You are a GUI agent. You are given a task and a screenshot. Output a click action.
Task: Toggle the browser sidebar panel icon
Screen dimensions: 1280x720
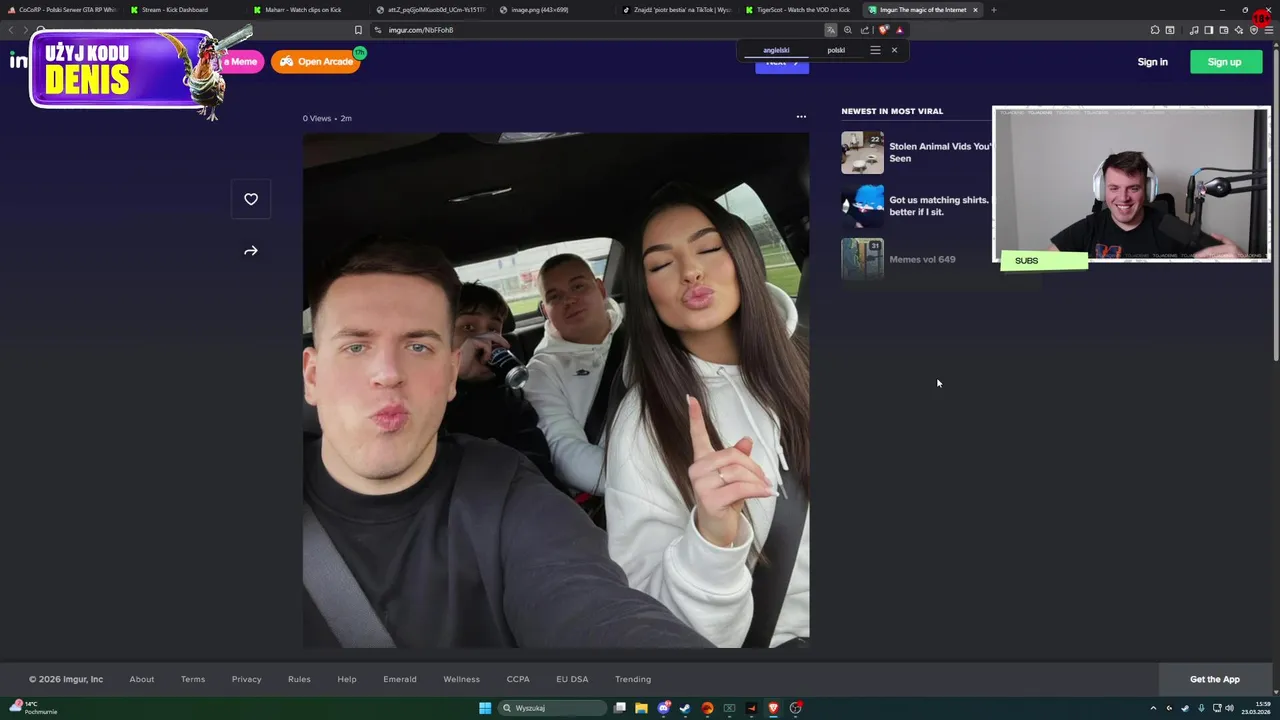[x=1209, y=30]
